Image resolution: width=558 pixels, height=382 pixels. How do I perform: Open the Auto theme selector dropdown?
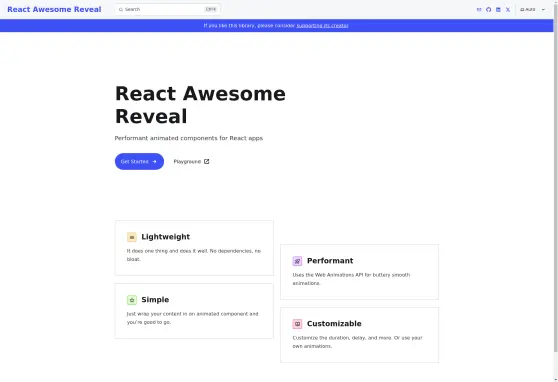(x=532, y=10)
